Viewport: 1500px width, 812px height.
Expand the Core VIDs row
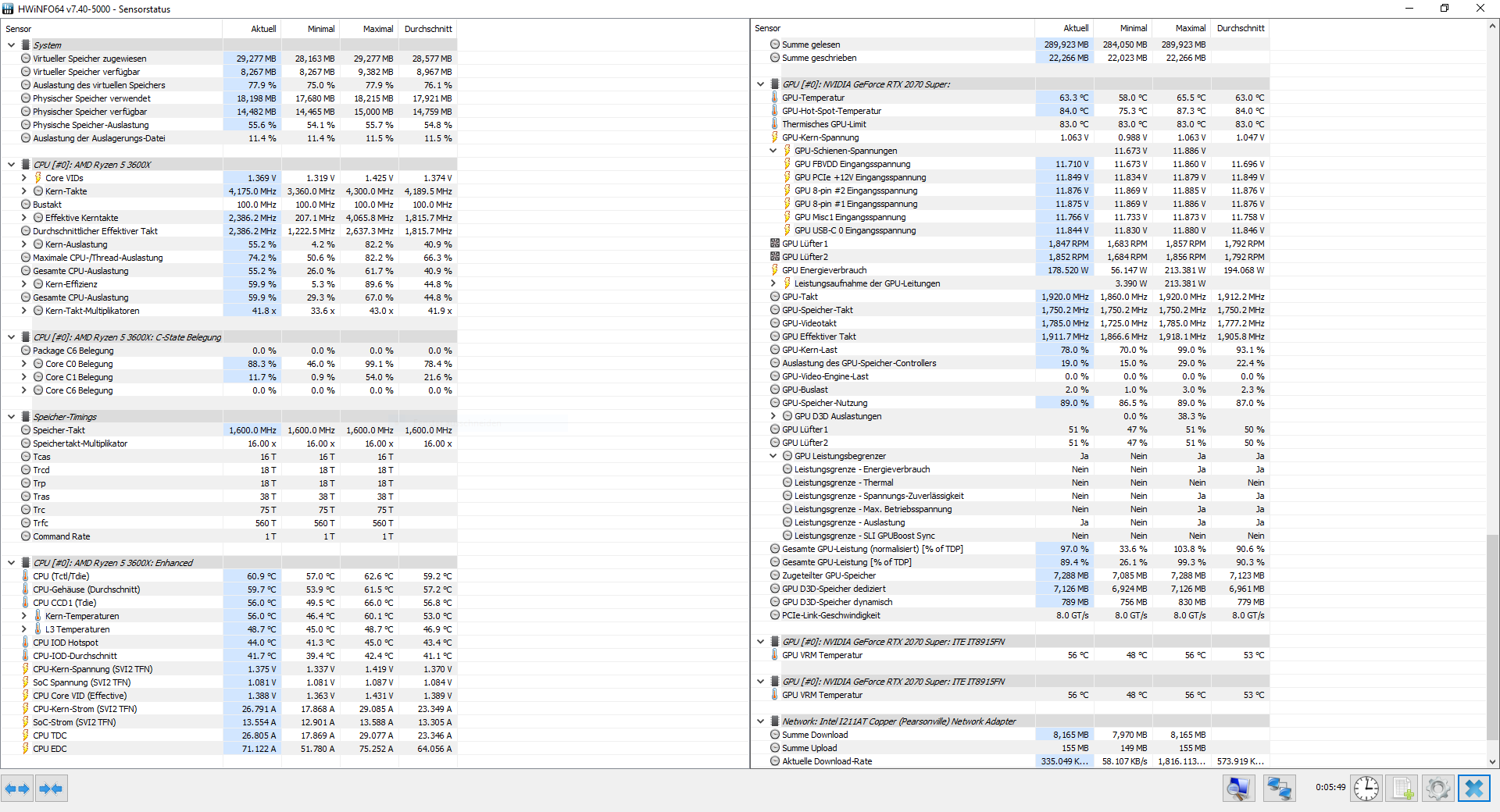[x=23, y=178]
